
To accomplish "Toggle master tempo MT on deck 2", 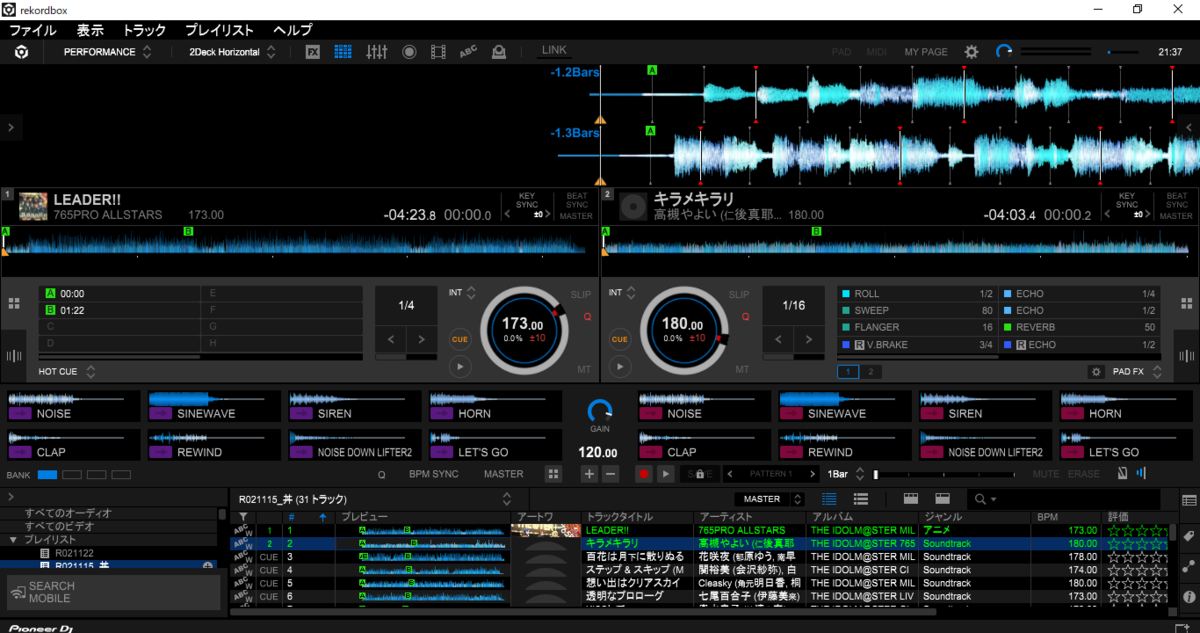I will pyautogui.click(x=742, y=369).
